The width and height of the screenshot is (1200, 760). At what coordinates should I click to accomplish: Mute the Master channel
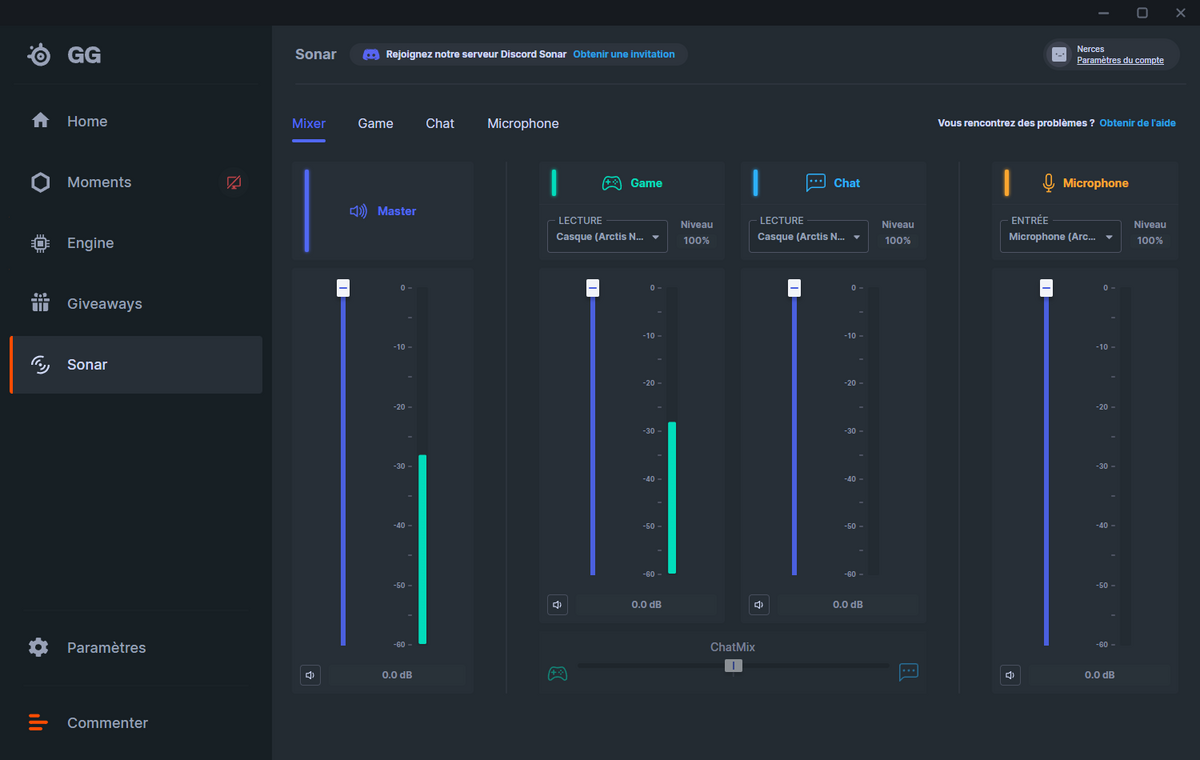(310, 675)
